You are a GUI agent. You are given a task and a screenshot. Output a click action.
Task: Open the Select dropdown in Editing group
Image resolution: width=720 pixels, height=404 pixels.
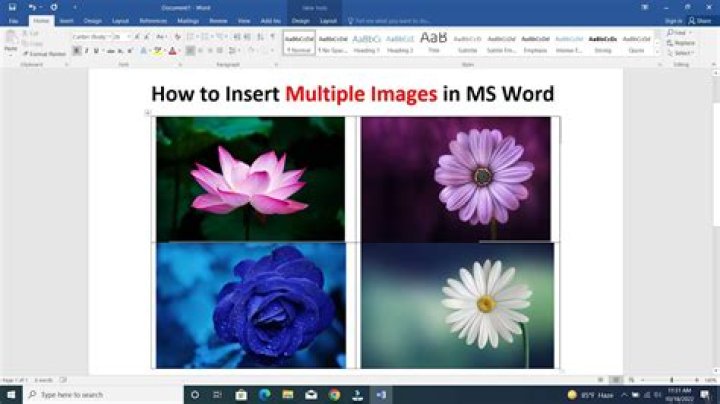coord(680,53)
